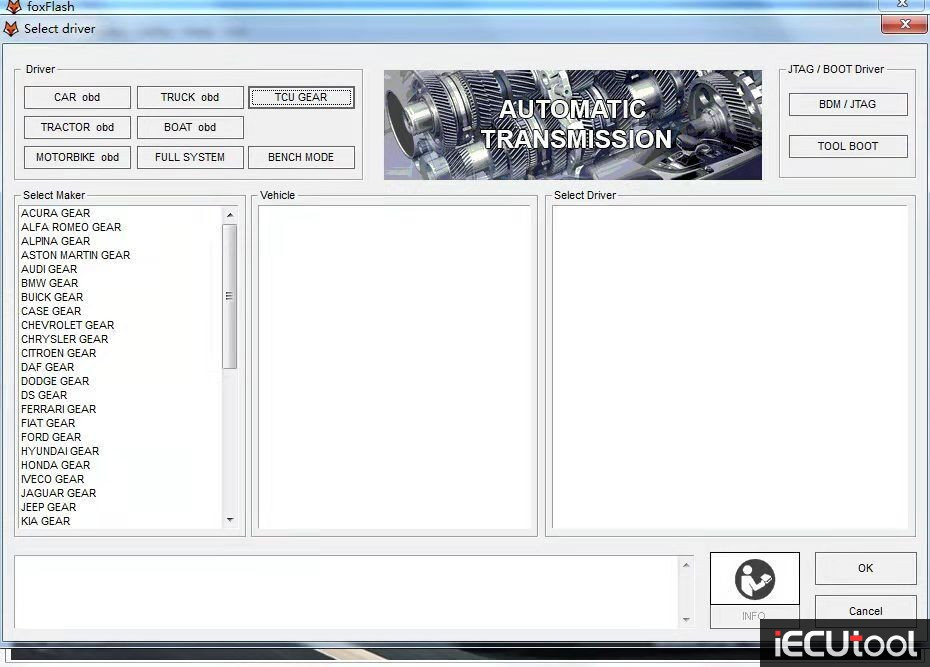
Task: Select BUICK GEAR maker
Action: pos(52,297)
